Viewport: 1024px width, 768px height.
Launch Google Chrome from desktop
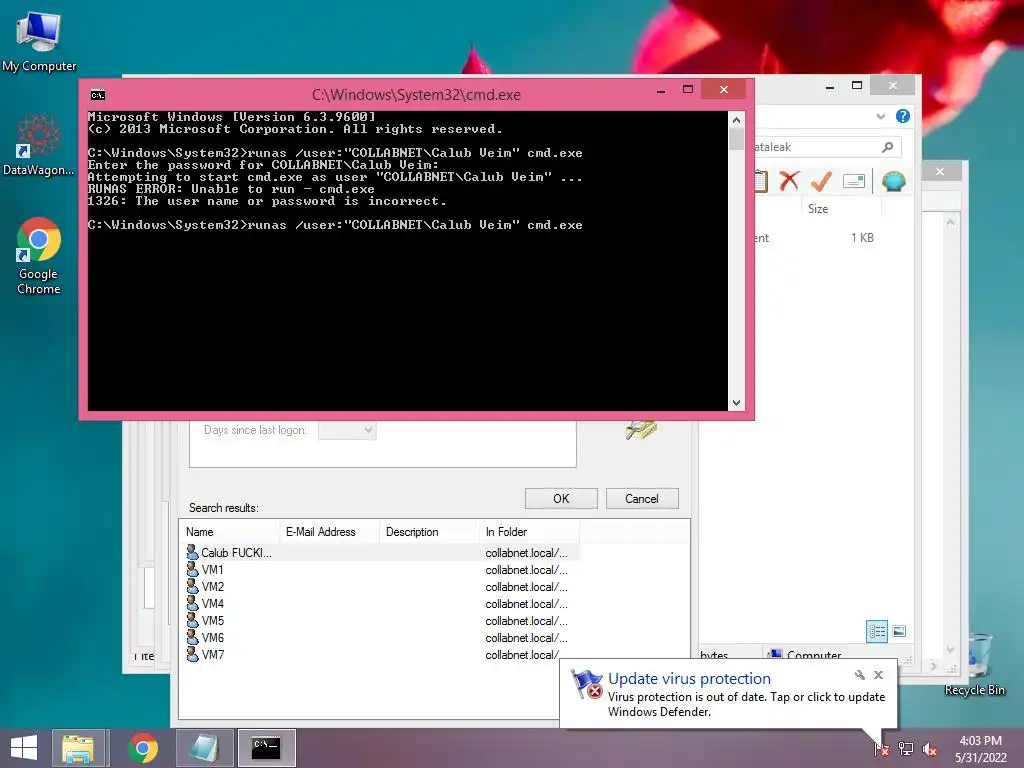click(x=39, y=256)
